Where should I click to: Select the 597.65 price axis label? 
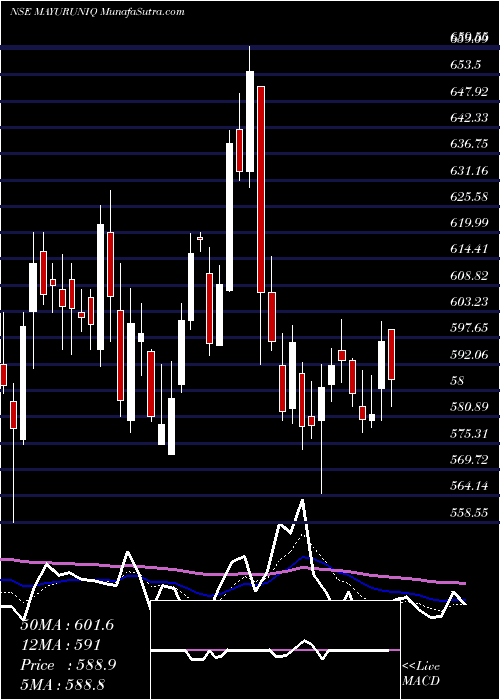[470, 328]
